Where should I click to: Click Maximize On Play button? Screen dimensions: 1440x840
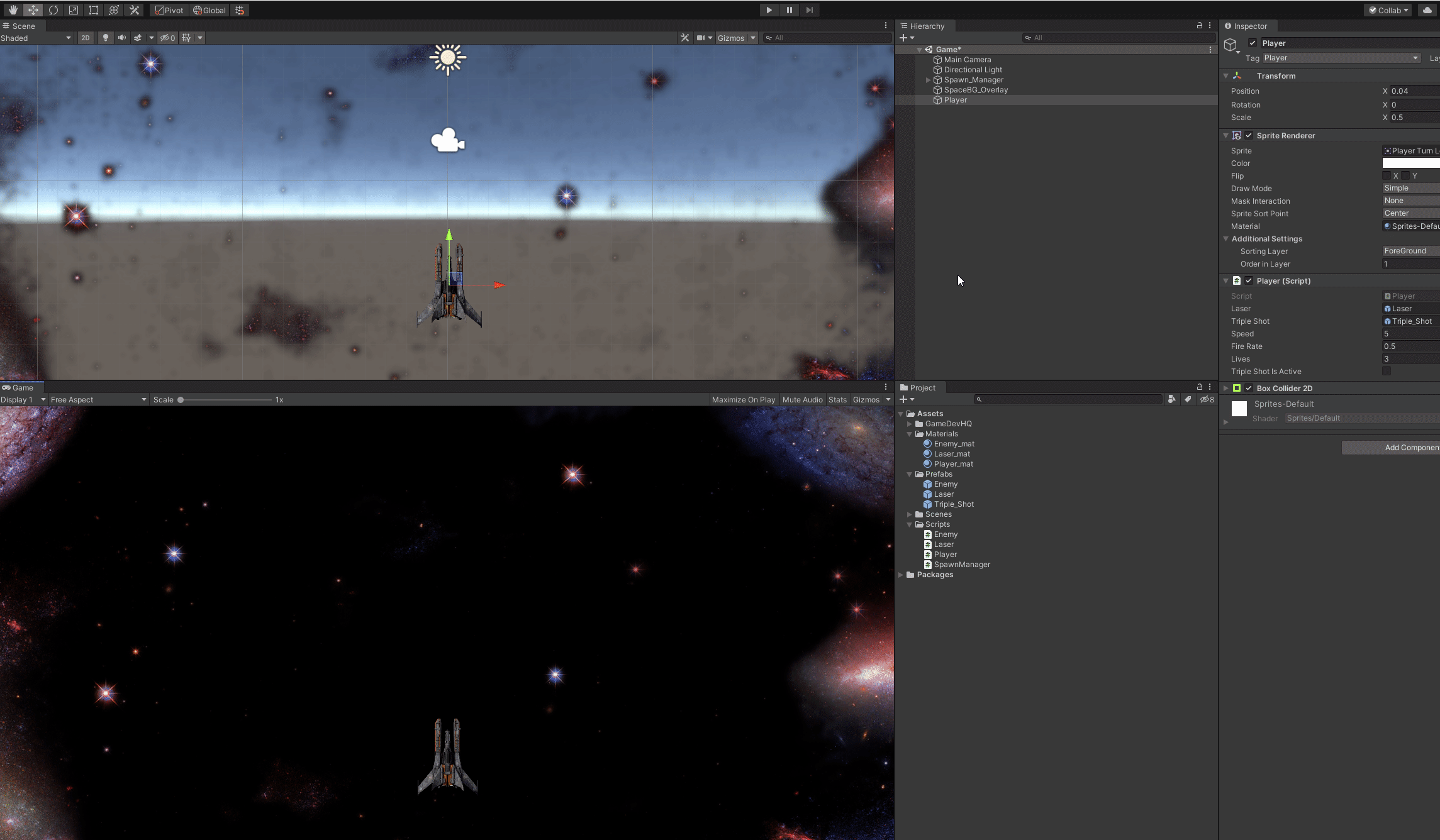click(743, 400)
